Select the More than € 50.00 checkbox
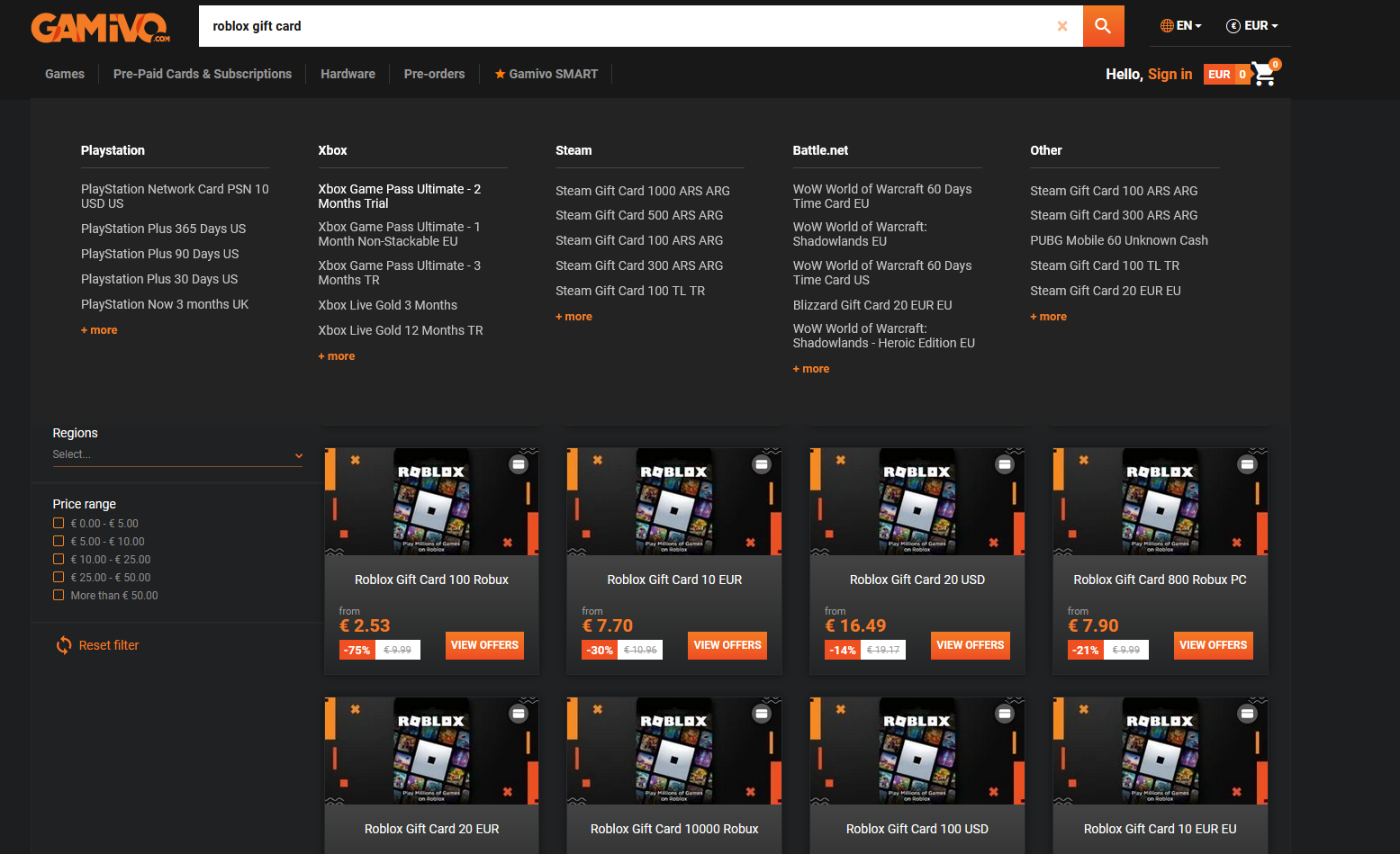The height and width of the screenshot is (854, 1400). (x=59, y=595)
